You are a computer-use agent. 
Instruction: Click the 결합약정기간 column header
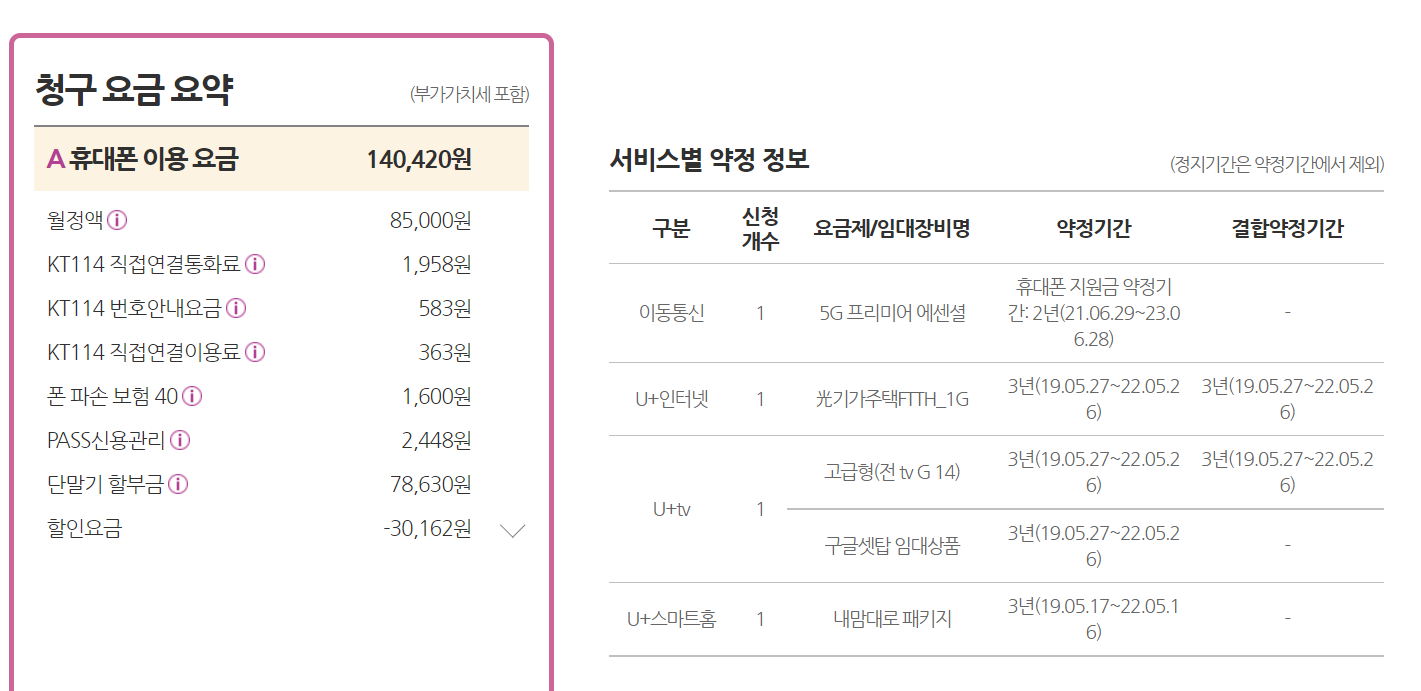coord(1287,228)
